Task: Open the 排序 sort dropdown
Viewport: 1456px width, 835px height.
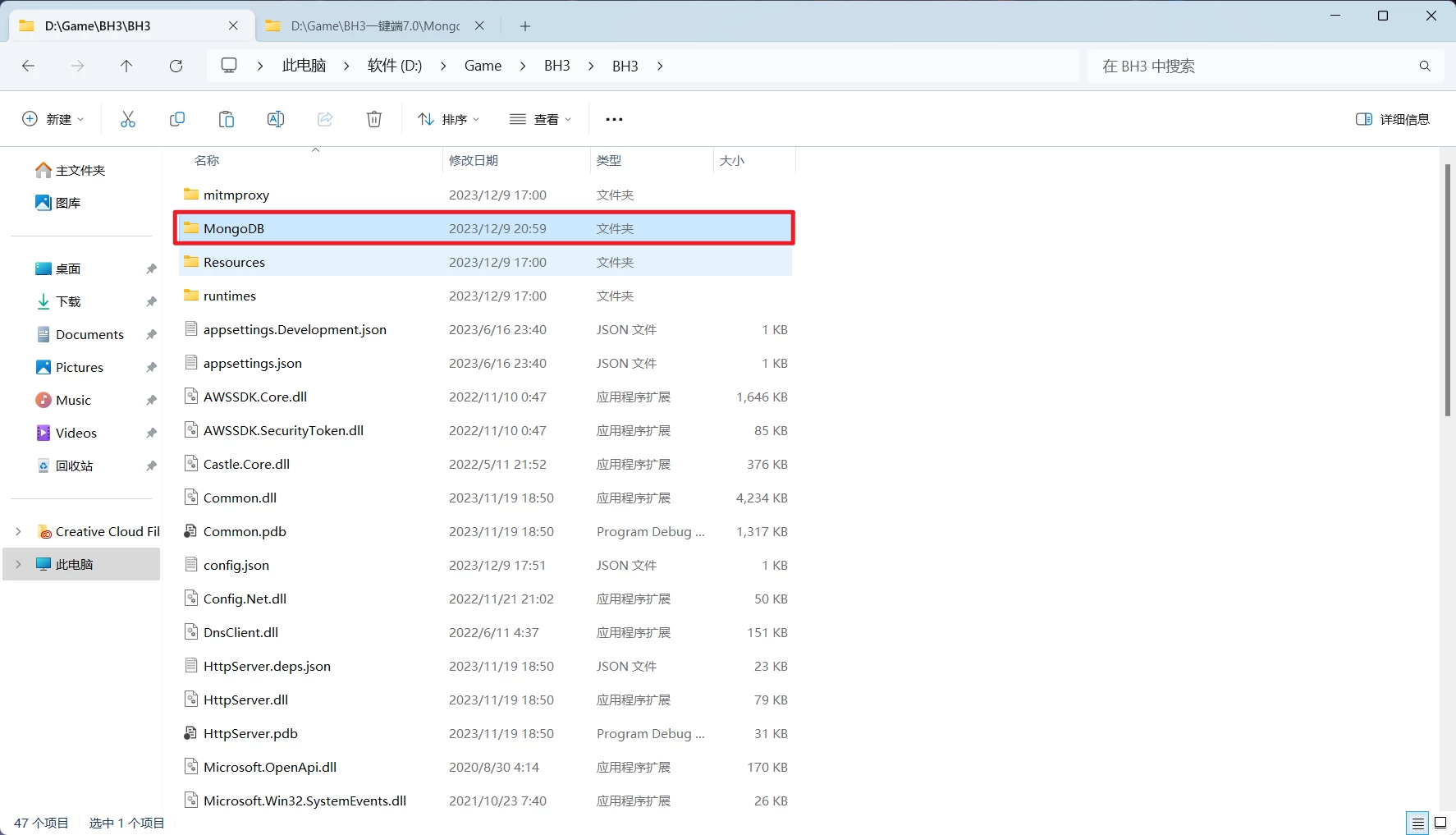Action: coord(448,119)
